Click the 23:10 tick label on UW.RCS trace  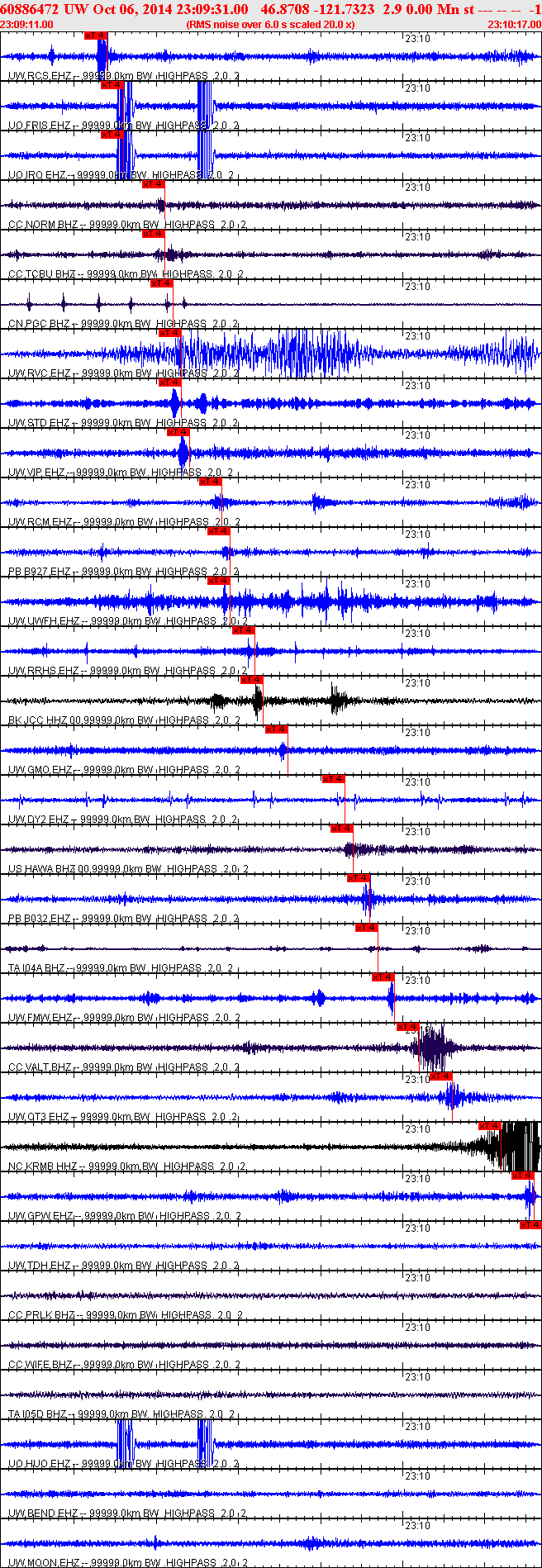tap(419, 39)
